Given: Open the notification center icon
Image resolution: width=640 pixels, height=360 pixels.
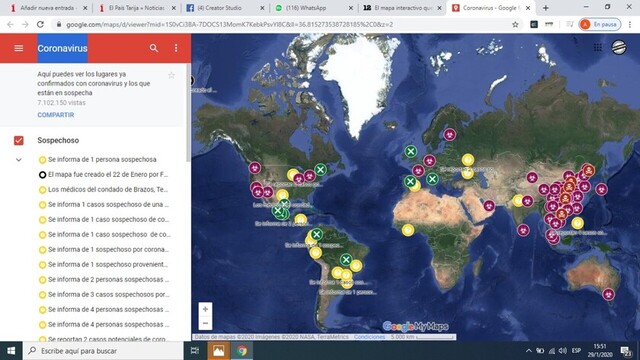Looking at the screenshot, I should 626,351.
